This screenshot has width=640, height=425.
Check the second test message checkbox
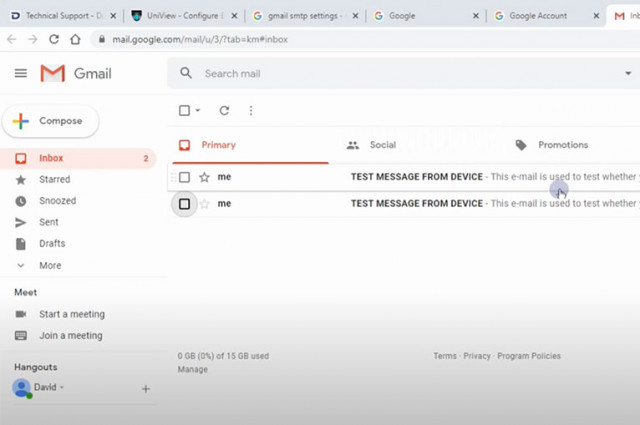coord(184,203)
